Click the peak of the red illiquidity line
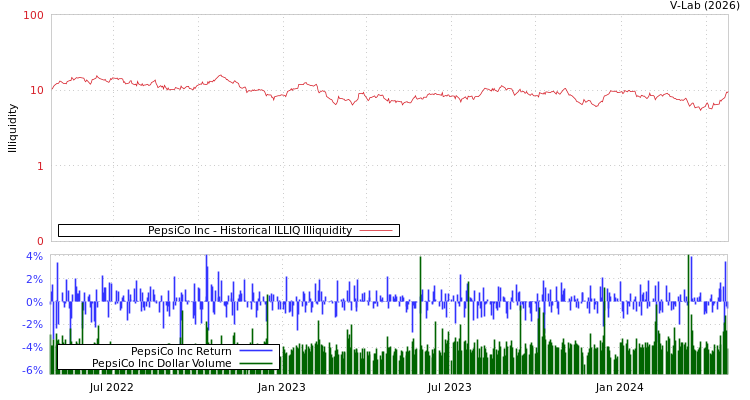The width and height of the screenshot is (750, 400). tap(221, 75)
